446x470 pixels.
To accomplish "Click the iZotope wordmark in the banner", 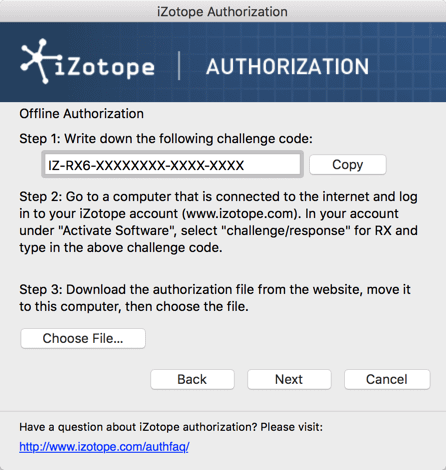I will coord(105,67).
